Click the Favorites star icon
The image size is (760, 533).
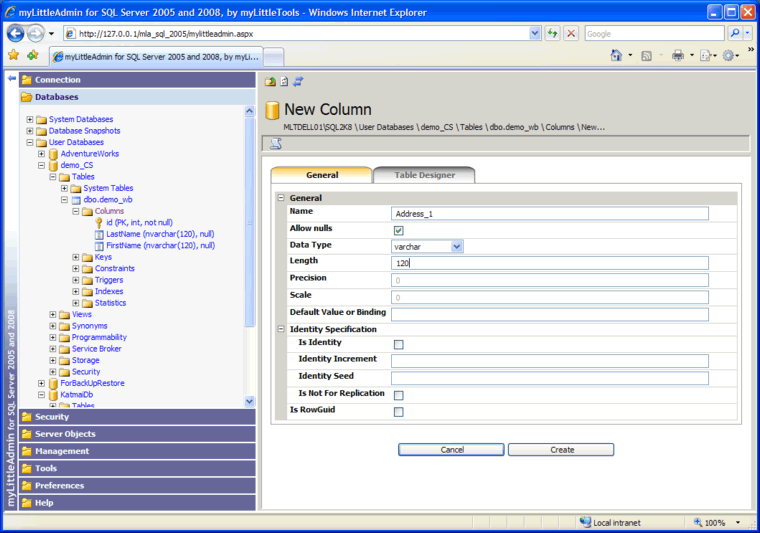pyautogui.click(x=14, y=55)
